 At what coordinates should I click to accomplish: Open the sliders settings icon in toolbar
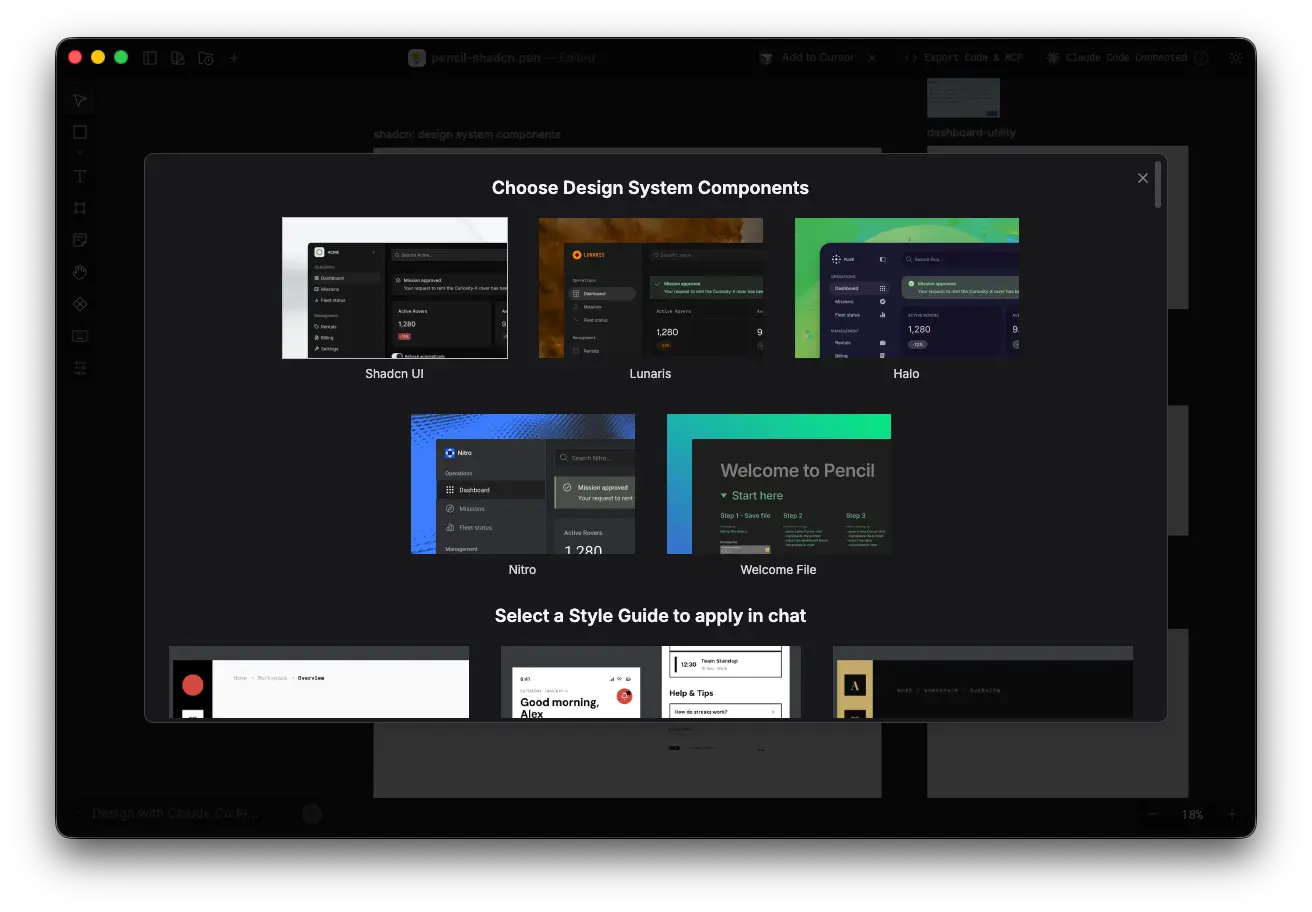pyautogui.click(x=80, y=368)
